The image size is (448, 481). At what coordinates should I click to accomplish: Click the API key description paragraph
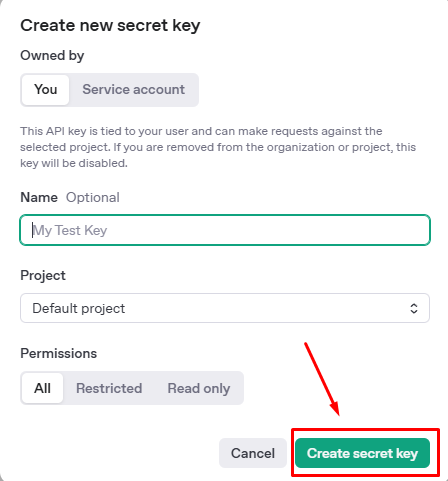point(218,147)
